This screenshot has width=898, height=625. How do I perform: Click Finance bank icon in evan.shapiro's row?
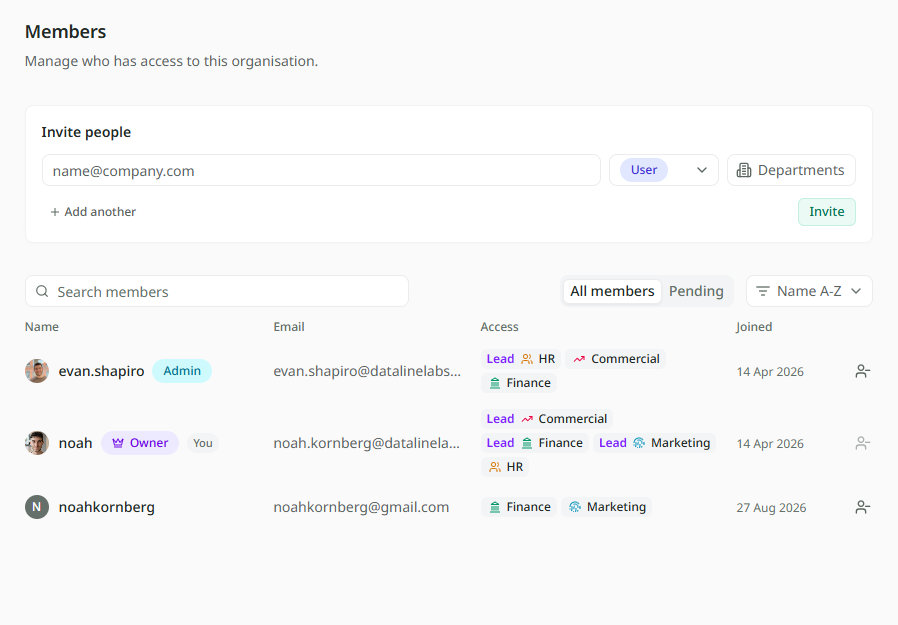[495, 383]
